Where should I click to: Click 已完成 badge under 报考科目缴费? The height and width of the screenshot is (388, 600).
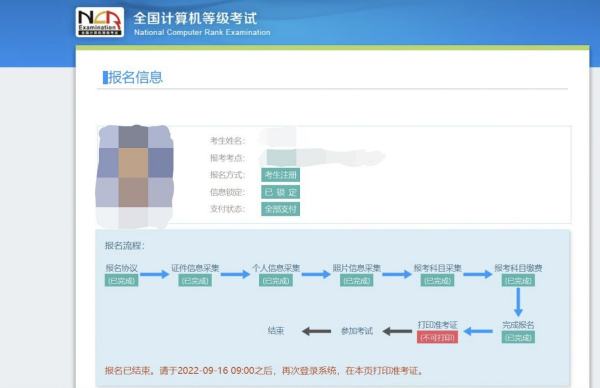coord(518,280)
